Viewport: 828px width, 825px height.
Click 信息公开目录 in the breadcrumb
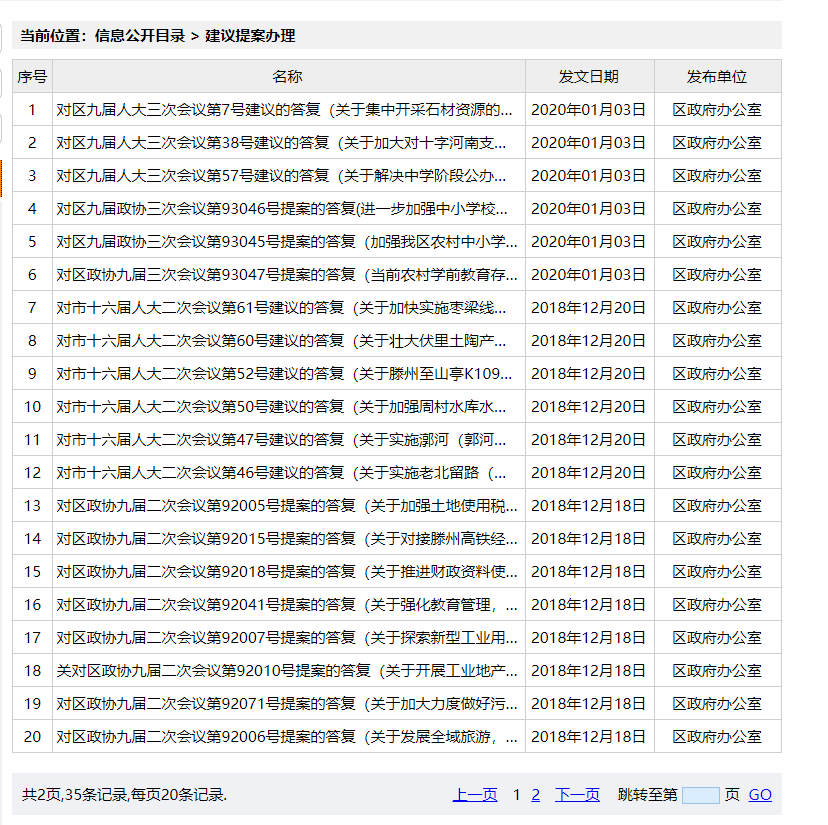point(140,36)
